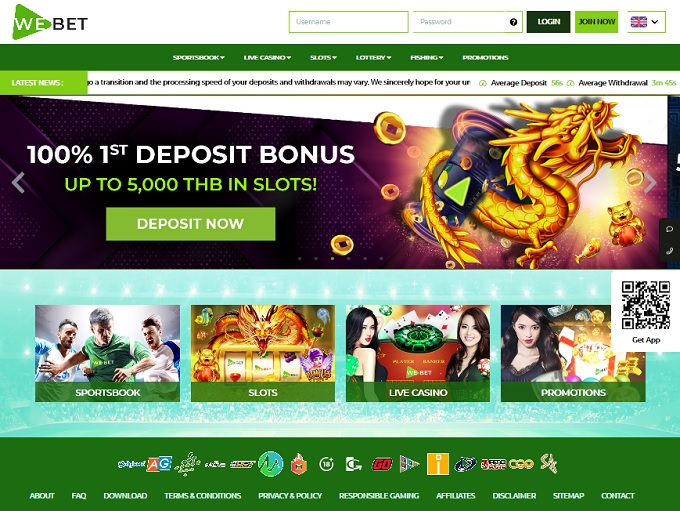Click the Login button
The width and height of the screenshot is (680, 511).
pos(549,22)
